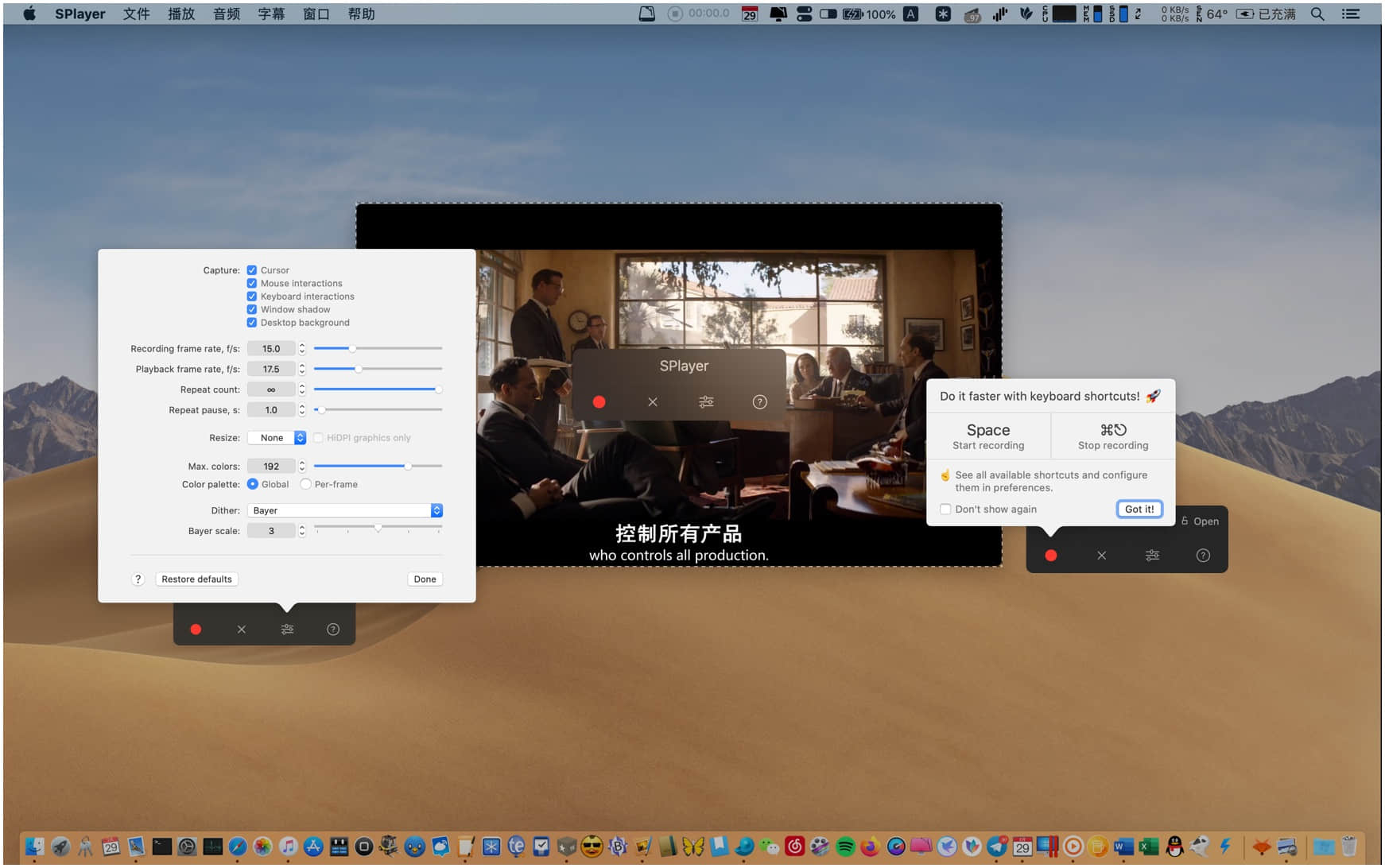
Task: Open Spotlight search in menu bar
Action: pos(1317,14)
